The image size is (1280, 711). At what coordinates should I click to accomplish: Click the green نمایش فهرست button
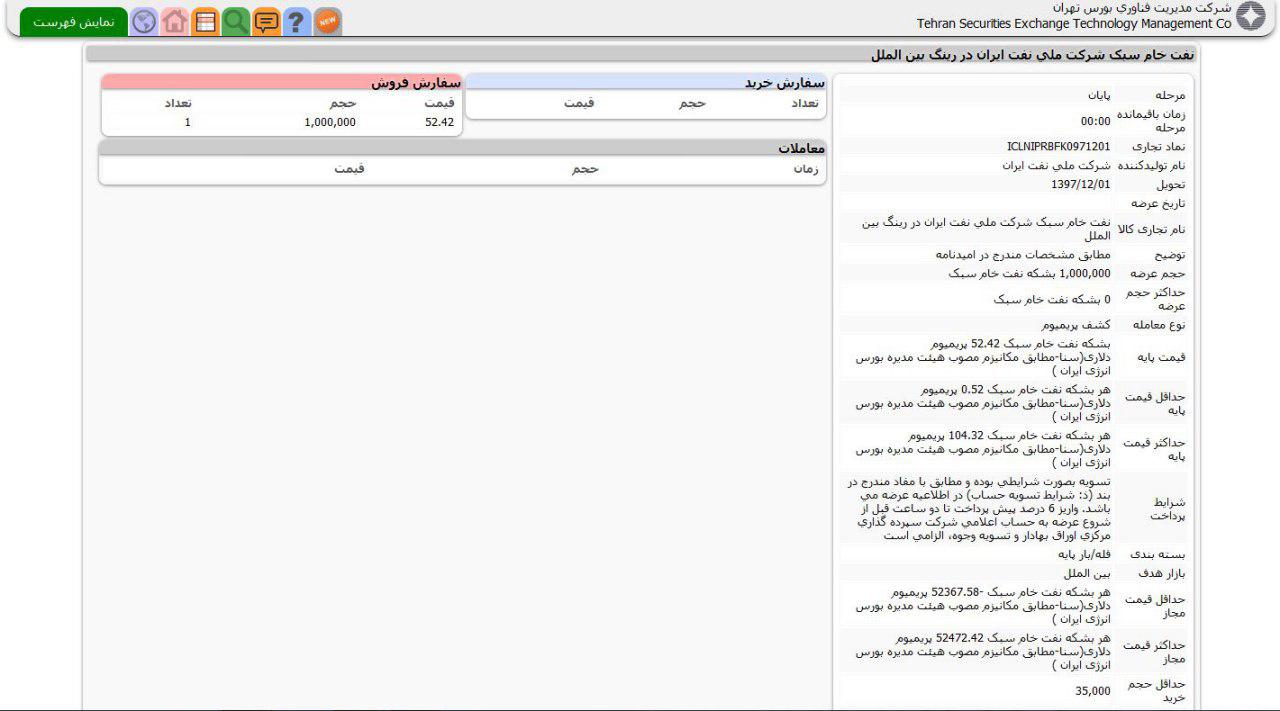(74, 21)
